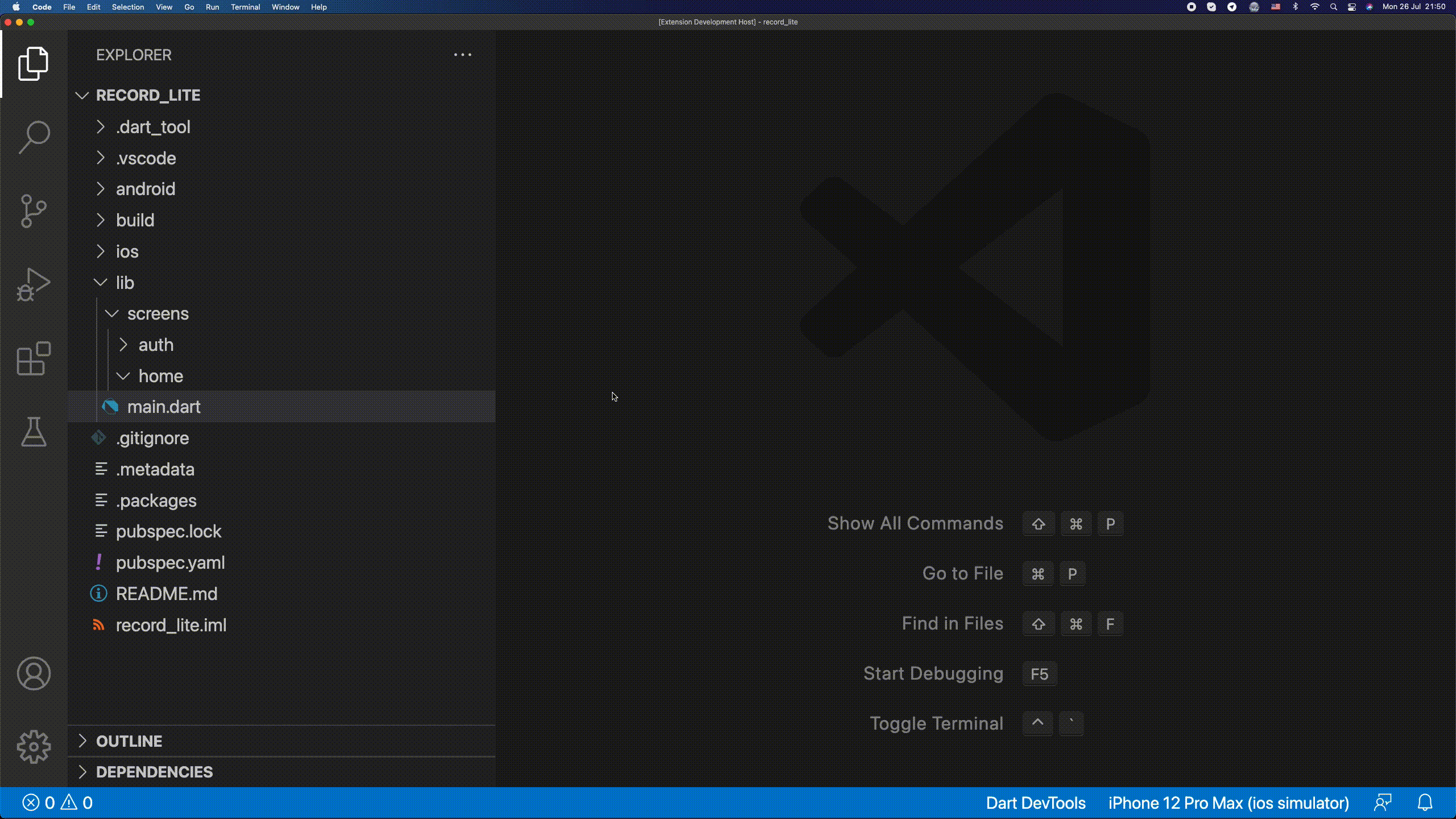Expand the auth folder
1456x819 pixels.
coord(156,345)
